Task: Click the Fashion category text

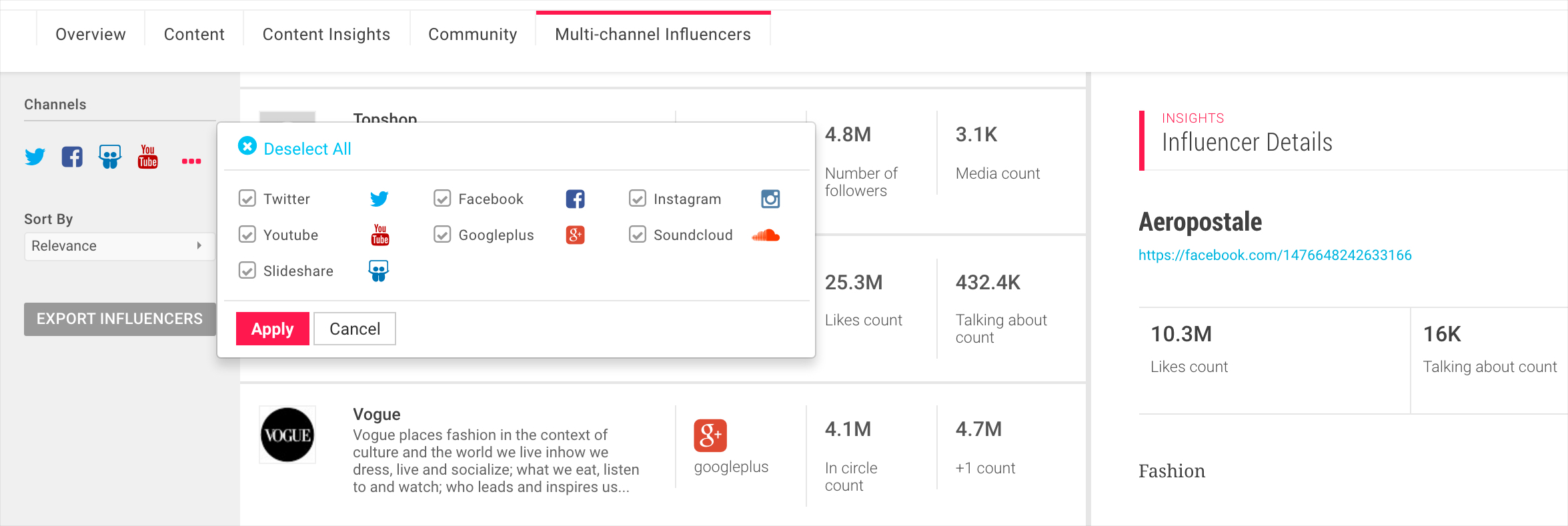Action: 1172,471
